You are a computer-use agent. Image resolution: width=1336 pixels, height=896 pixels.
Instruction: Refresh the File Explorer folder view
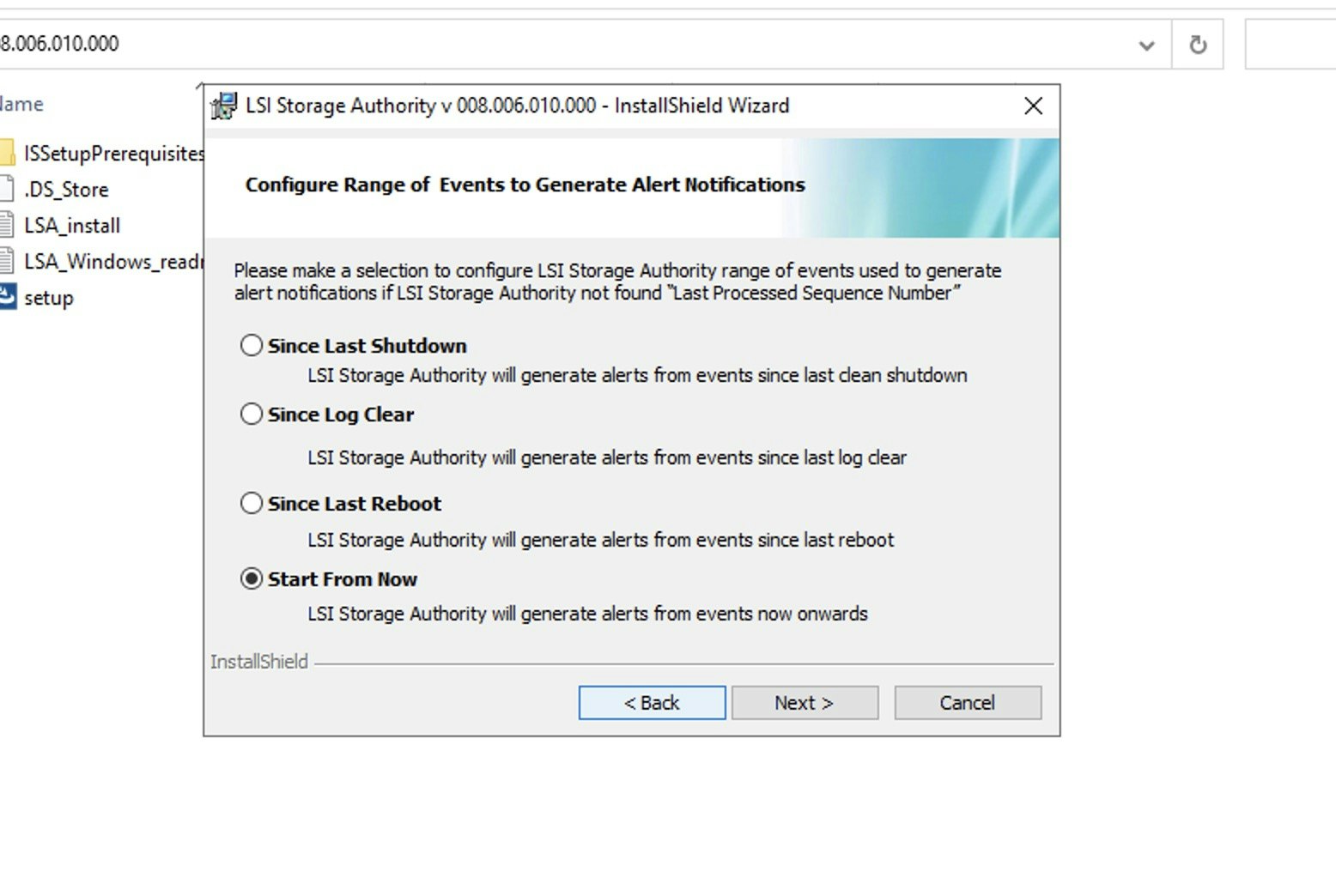(1198, 45)
